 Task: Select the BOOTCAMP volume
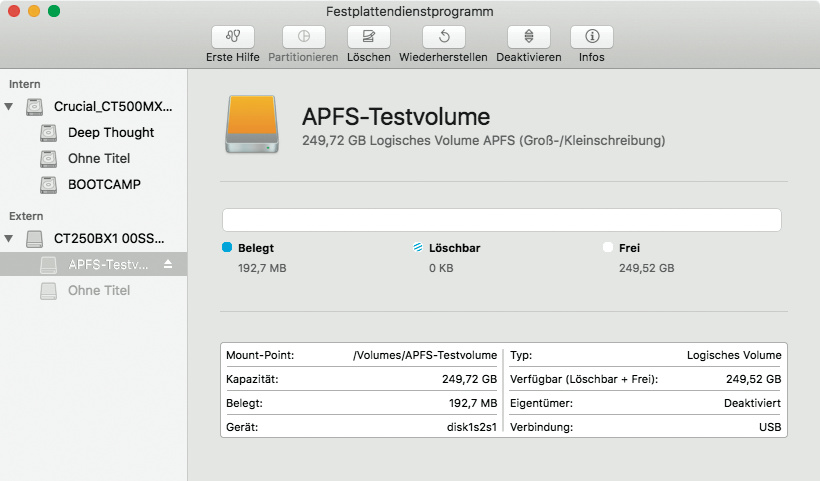[104, 184]
